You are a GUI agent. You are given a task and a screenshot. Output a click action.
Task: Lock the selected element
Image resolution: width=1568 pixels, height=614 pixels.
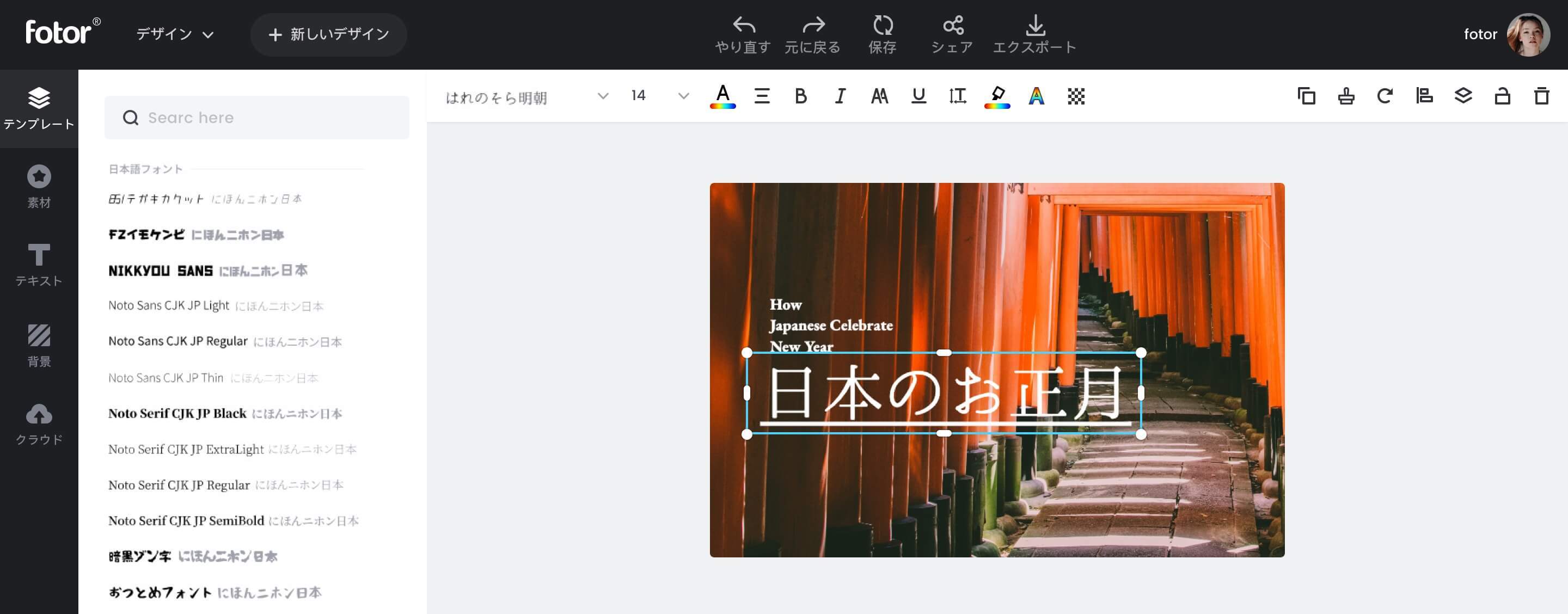coord(1502,96)
